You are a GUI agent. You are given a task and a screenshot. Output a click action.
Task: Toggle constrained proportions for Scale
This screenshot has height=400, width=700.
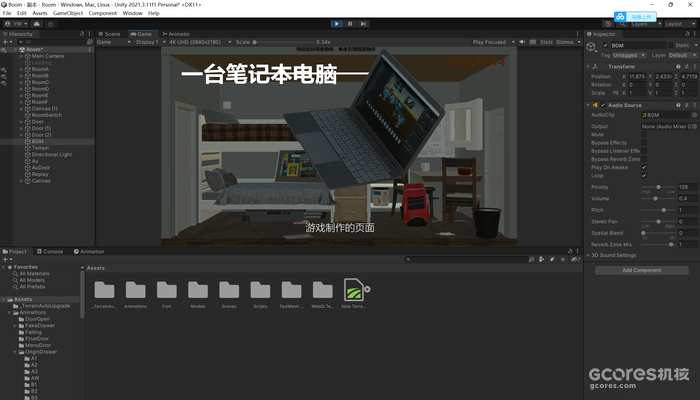(x=616, y=93)
